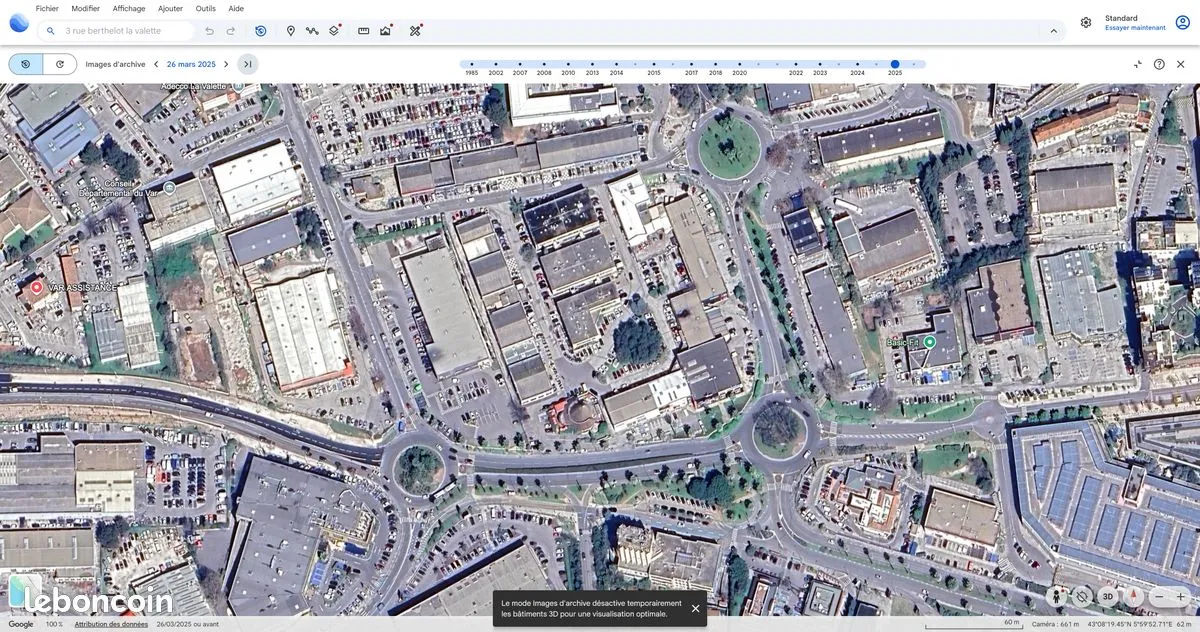The image size is (1200, 632).
Task: Select the ruler measure tool
Action: pos(363,31)
